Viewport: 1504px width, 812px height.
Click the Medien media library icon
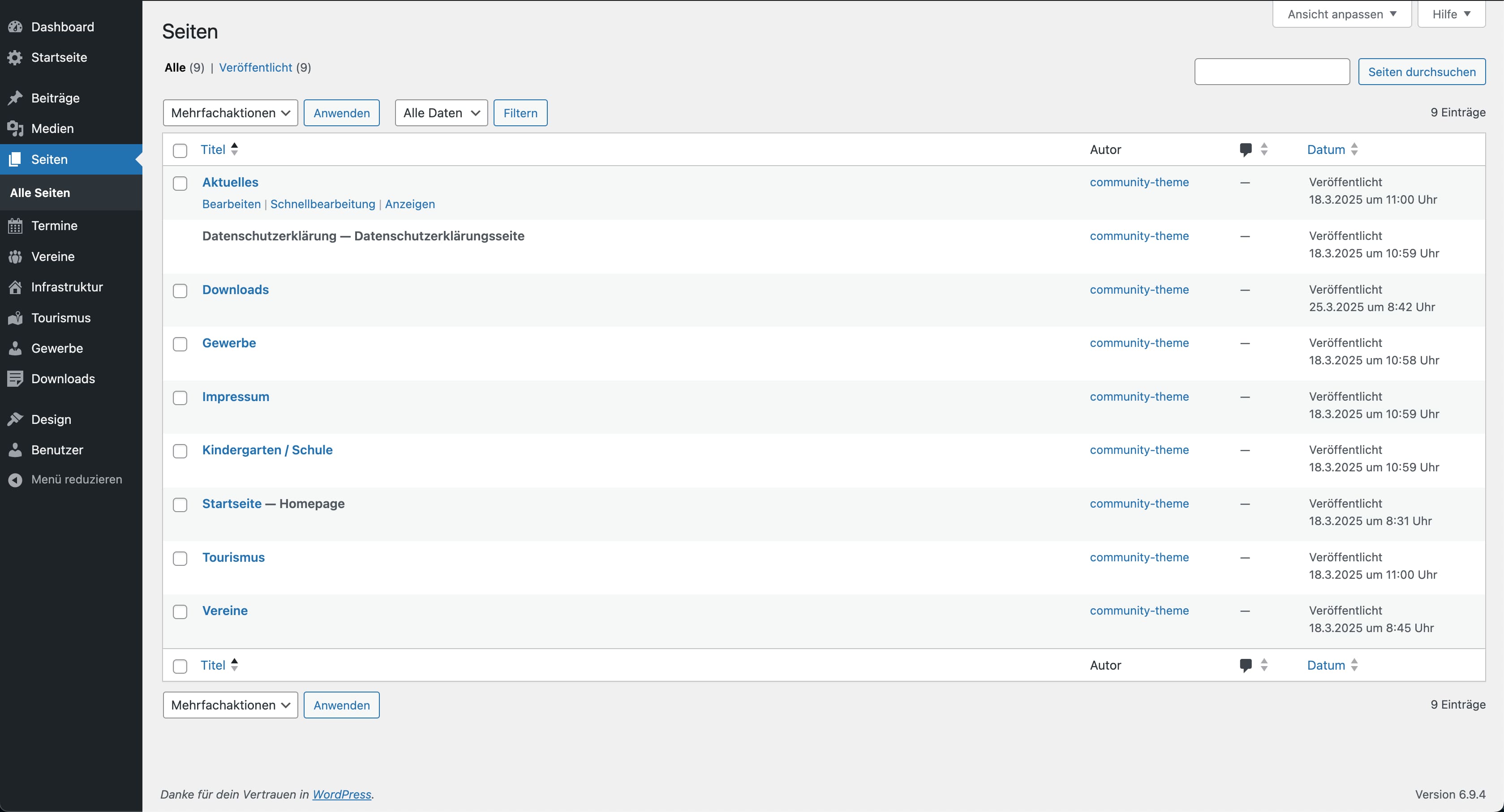(15, 128)
